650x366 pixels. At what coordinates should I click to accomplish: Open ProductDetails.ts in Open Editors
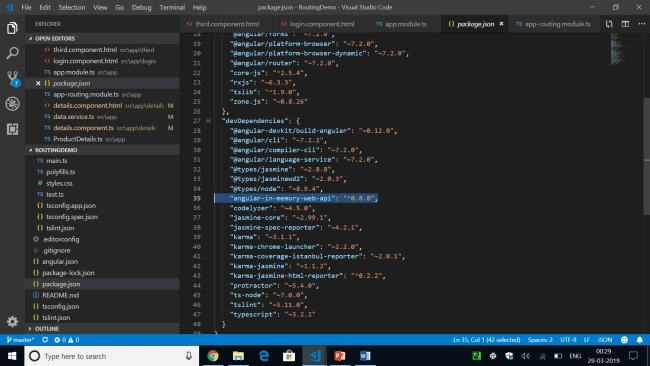tap(103, 139)
